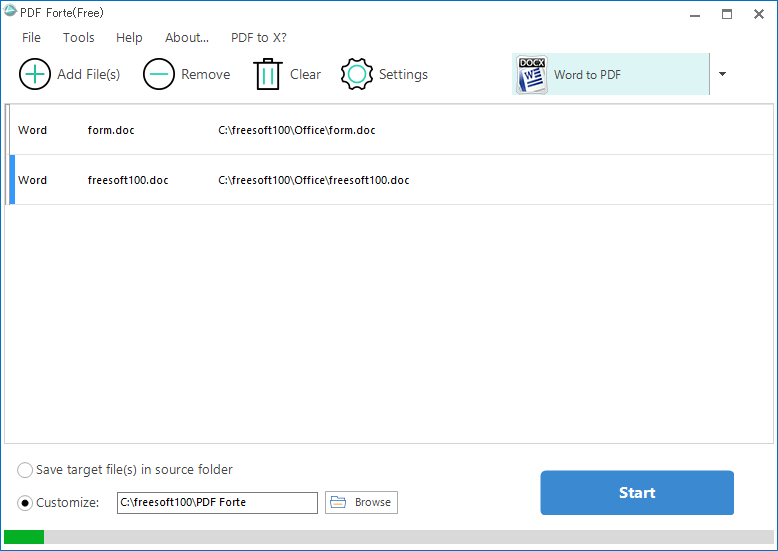778x551 pixels.
Task: Select the freesoft100.doc file name
Action: (128, 180)
